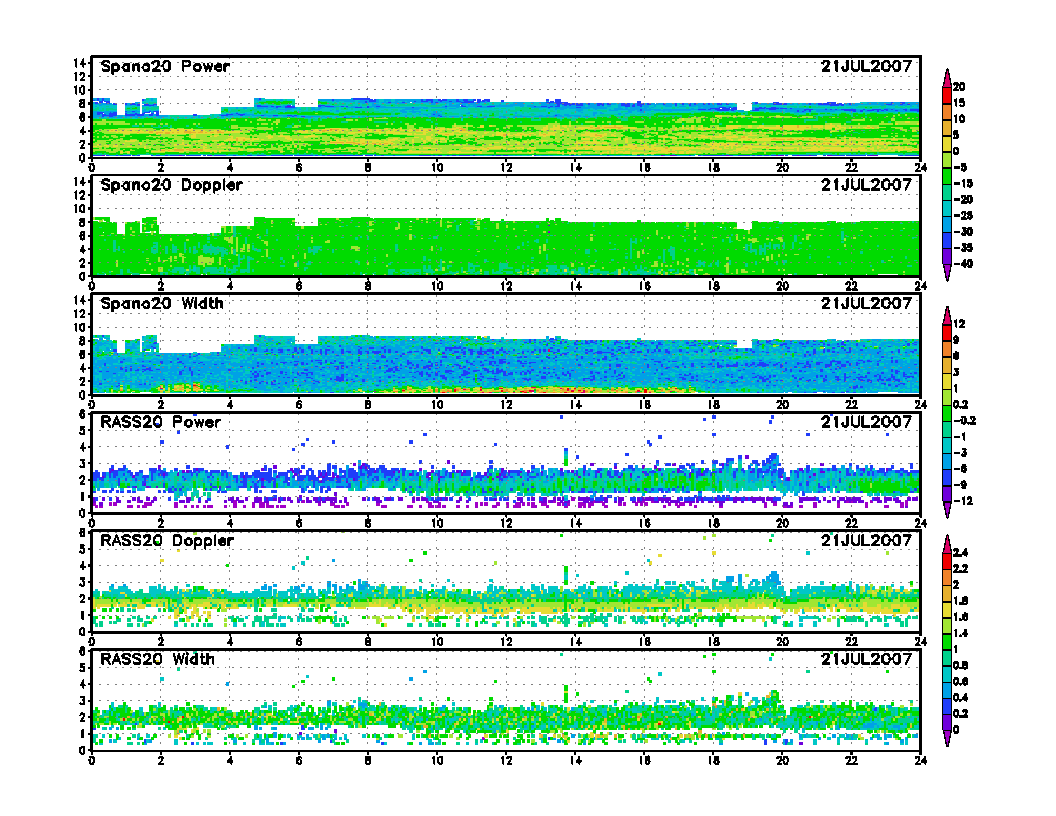The image size is (1056, 816).
Task: Click the purple lower arrow tip of bottom colorbar
Action: (947, 739)
